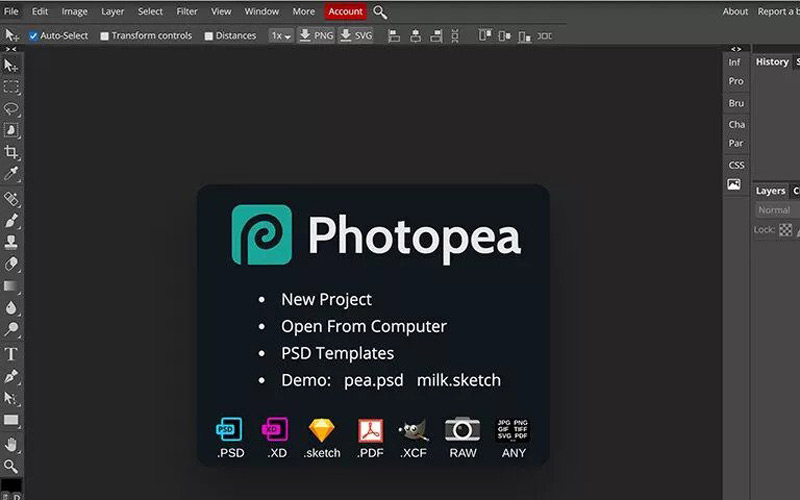Click distribute vertical spacing icon
The width and height of the screenshot is (800, 500).
point(455,36)
